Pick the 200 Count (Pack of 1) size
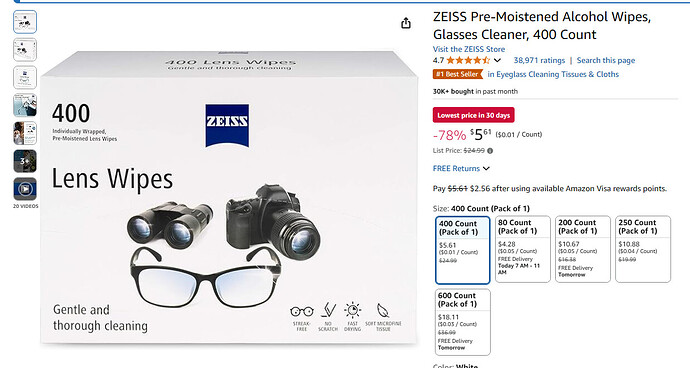Image resolution: width=690 pixels, height=368 pixels. (x=583, y=249)
